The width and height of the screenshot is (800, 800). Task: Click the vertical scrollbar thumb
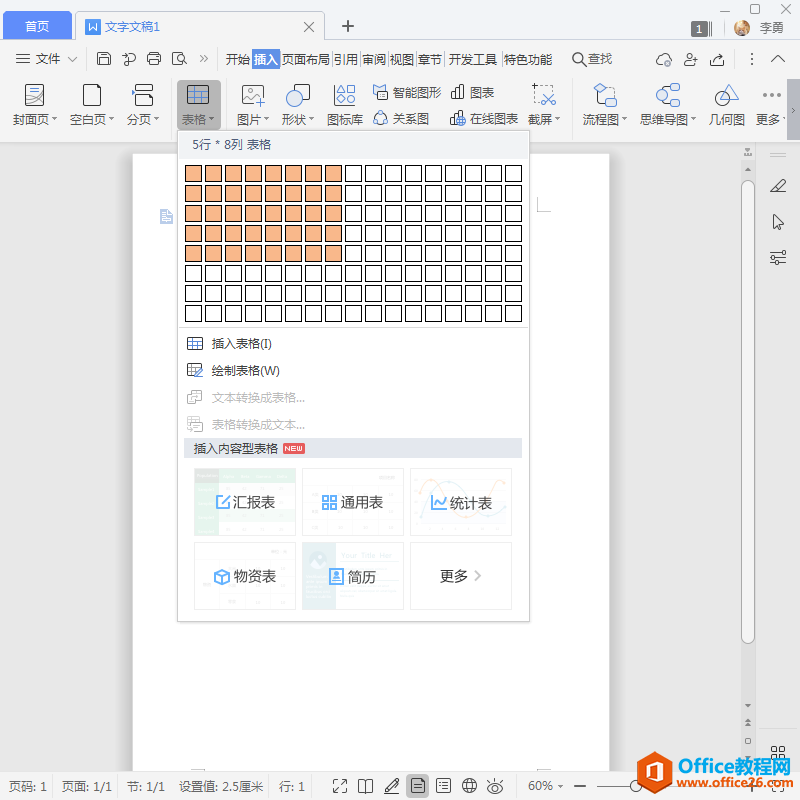pos(748,411)
